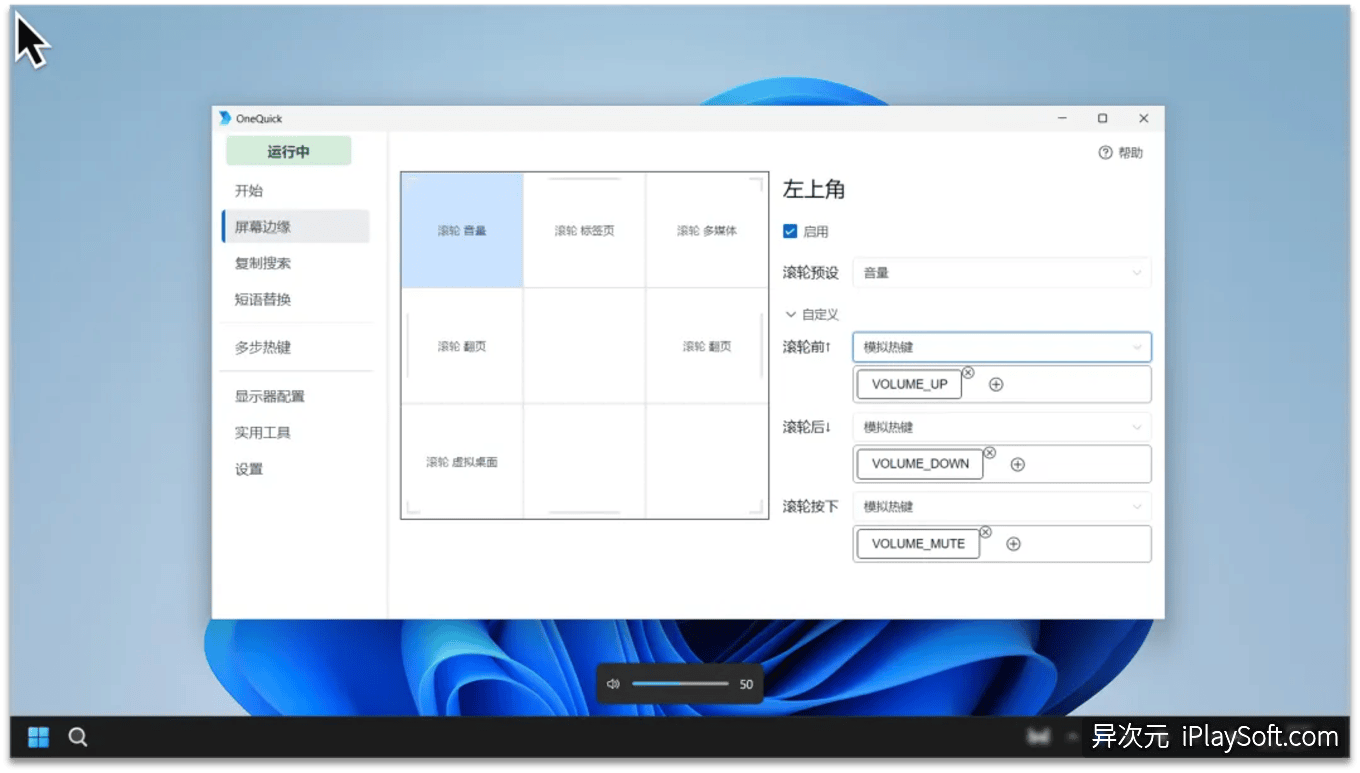Click the OneQuick logo in the title bar

(x=222, y=117)
